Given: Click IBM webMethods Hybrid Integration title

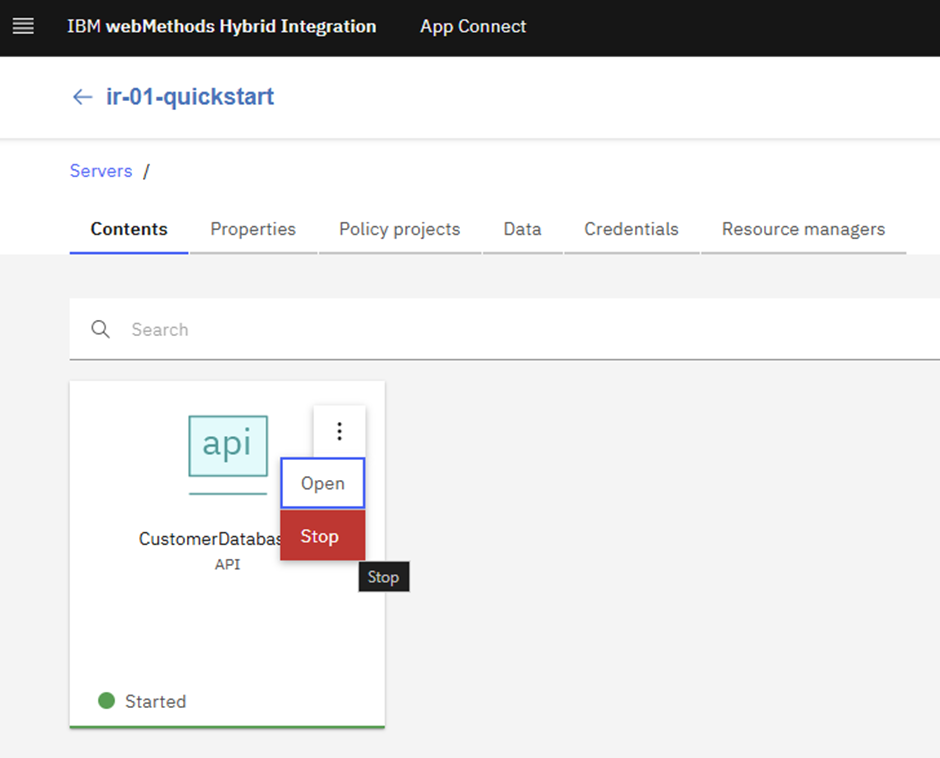Looking at the screenshot, I should click(222, 26).
